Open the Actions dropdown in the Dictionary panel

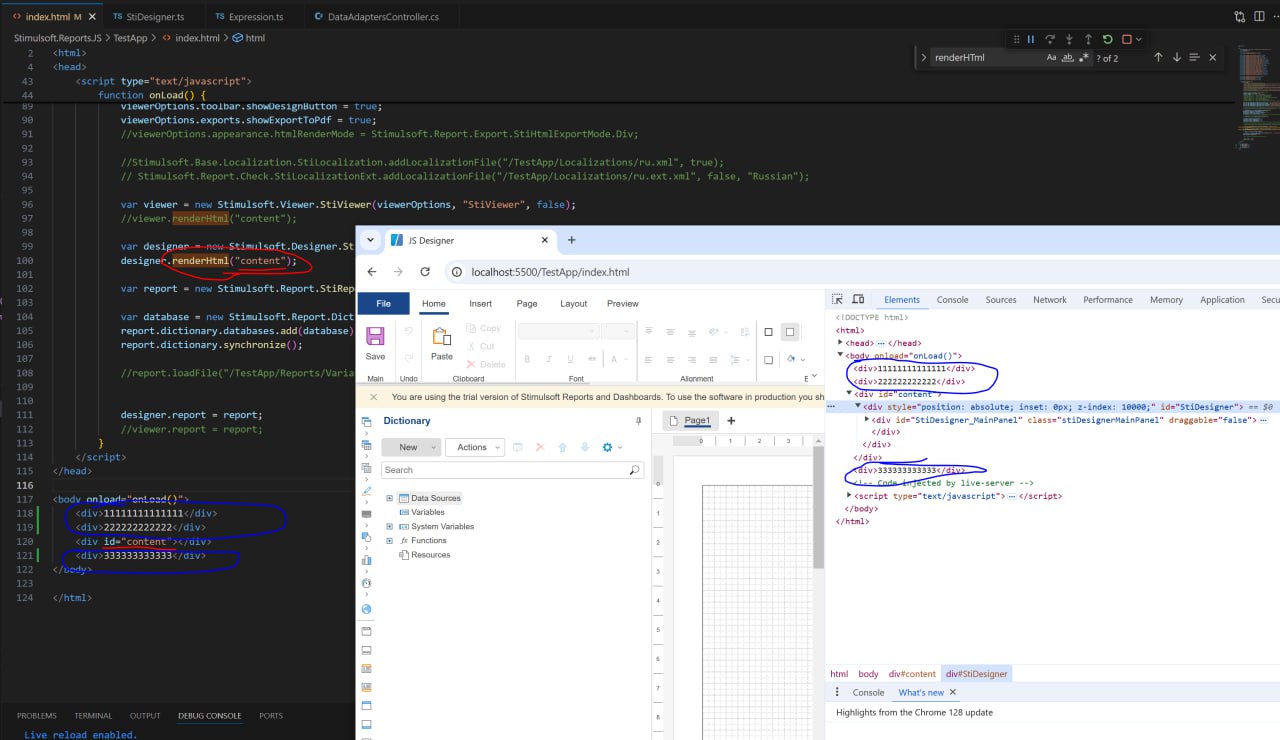(x=475, y=447)
